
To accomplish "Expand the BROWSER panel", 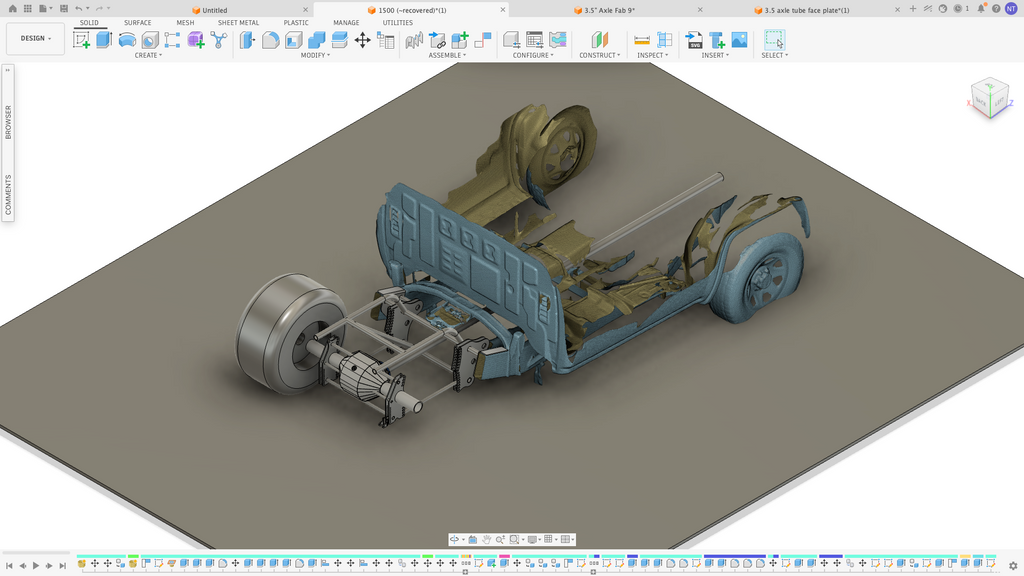I will (8, 121).
